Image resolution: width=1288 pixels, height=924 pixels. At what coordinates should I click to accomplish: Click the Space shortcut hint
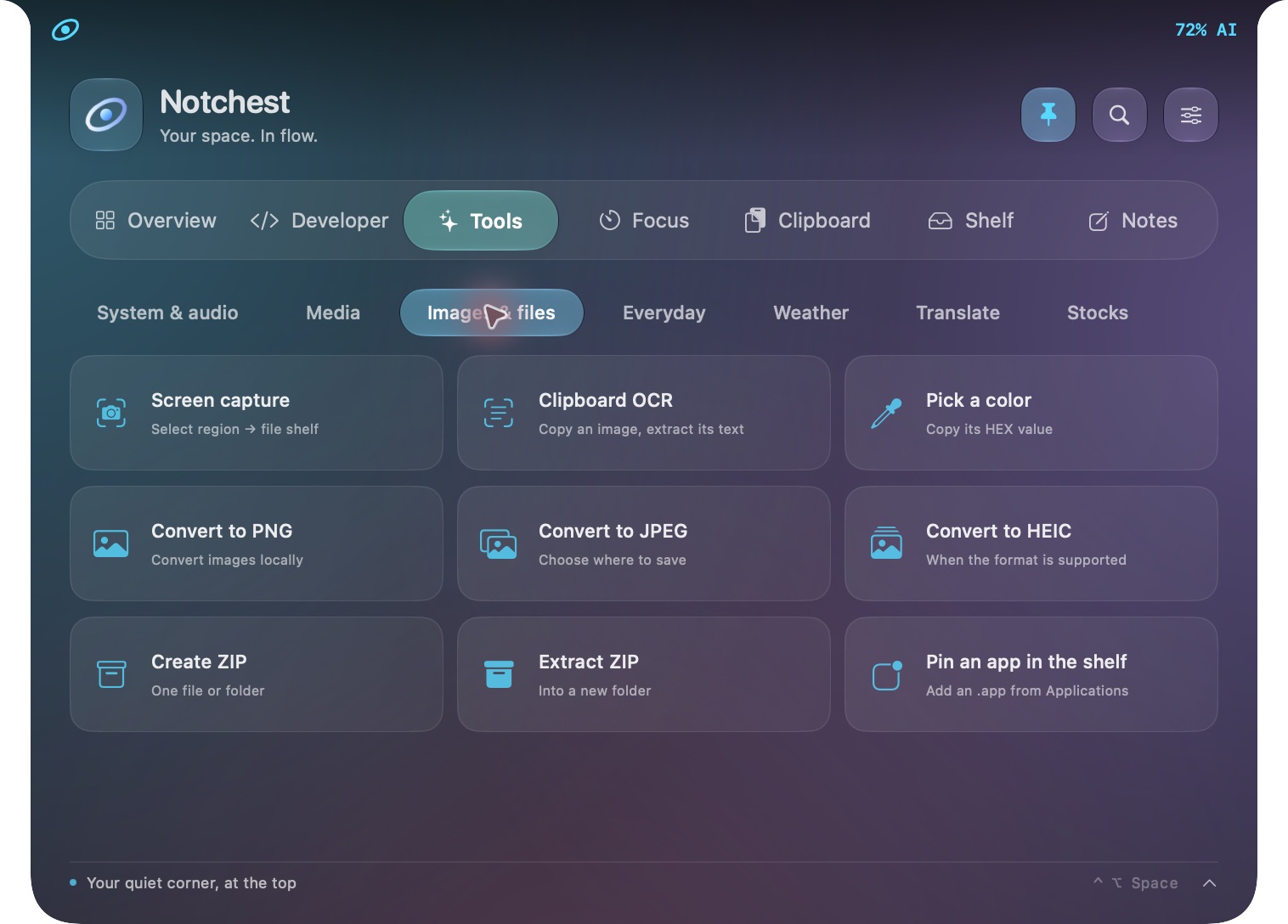(x=1136, y=883)
